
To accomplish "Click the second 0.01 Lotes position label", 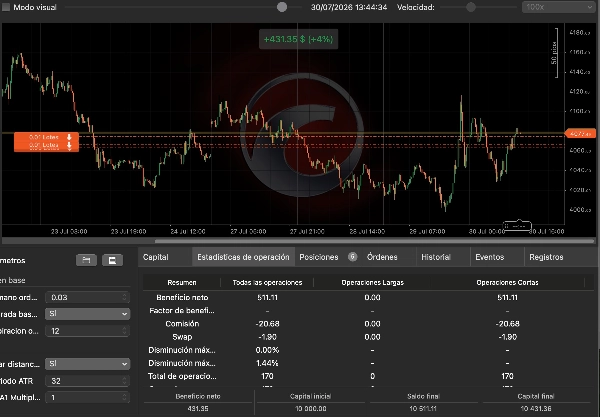I will [43, 145].
